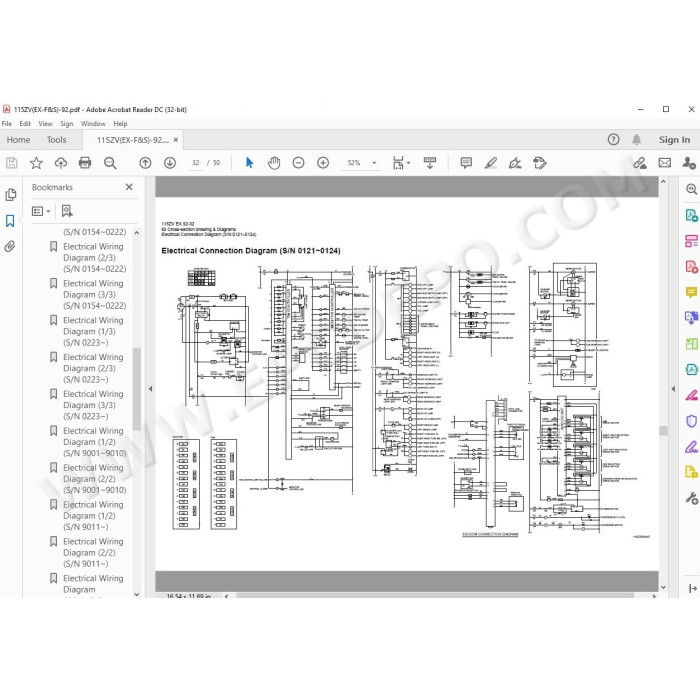Click the upload to cloud icon
Viewport: 700px width, 700px height.
61,163
